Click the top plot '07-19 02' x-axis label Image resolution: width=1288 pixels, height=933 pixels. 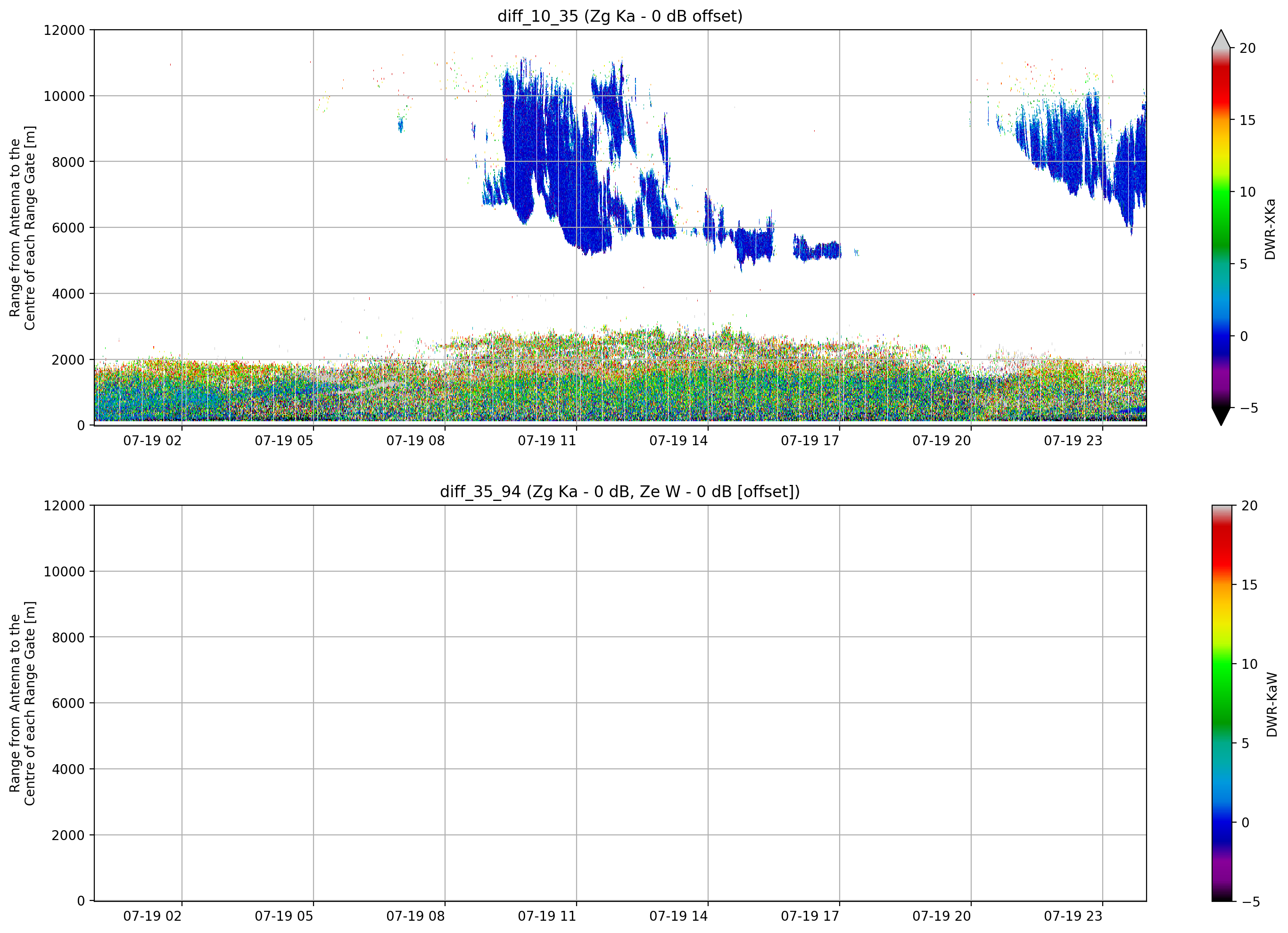(x=152, y=441)
